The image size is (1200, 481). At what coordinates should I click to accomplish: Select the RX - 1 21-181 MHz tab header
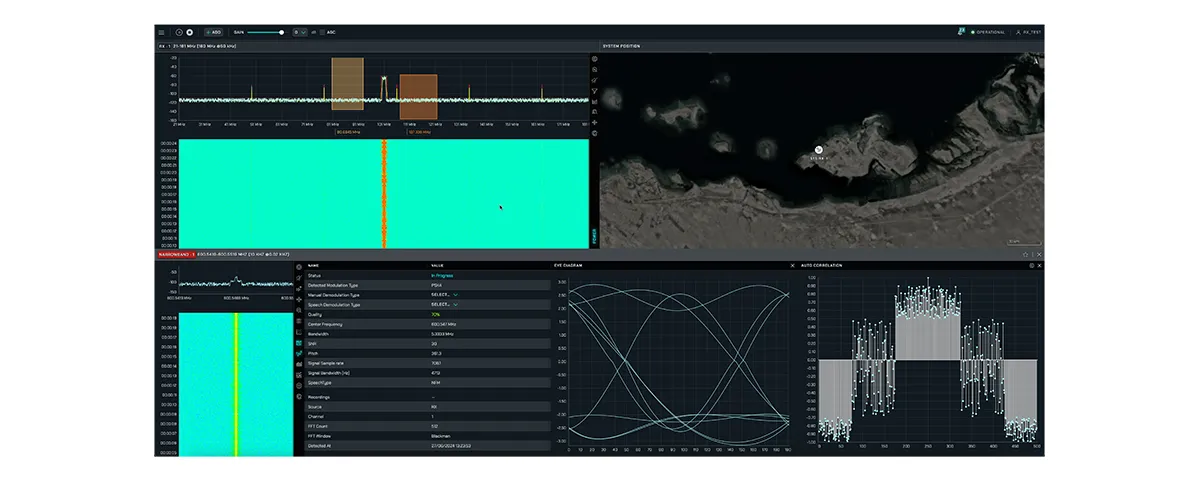[198, 46]
